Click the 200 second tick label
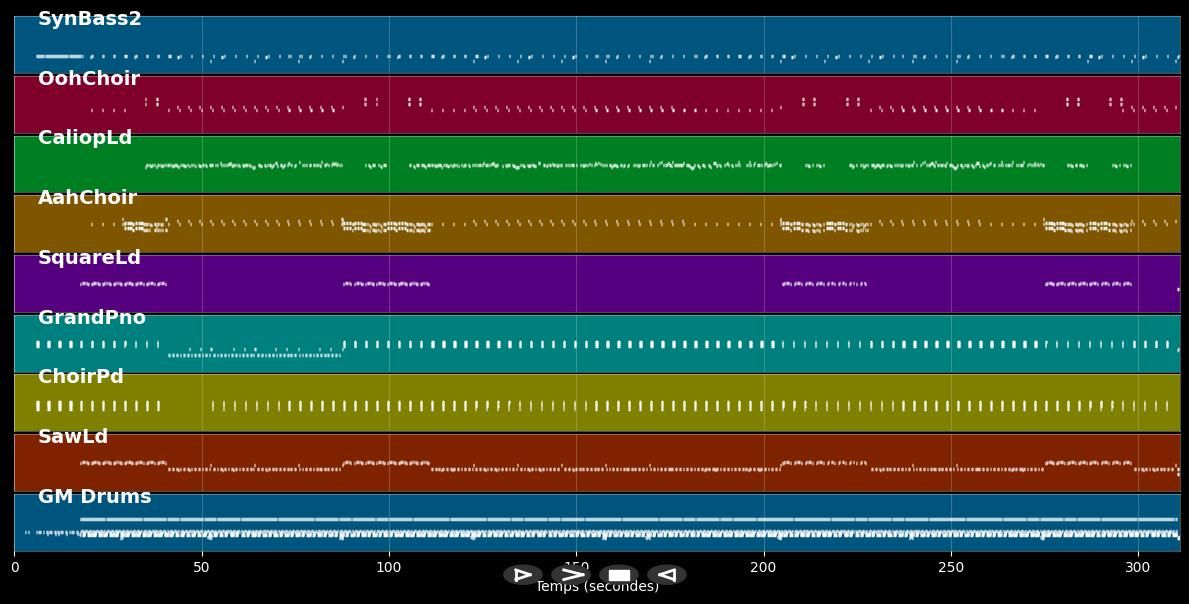 tap(763, 568)
